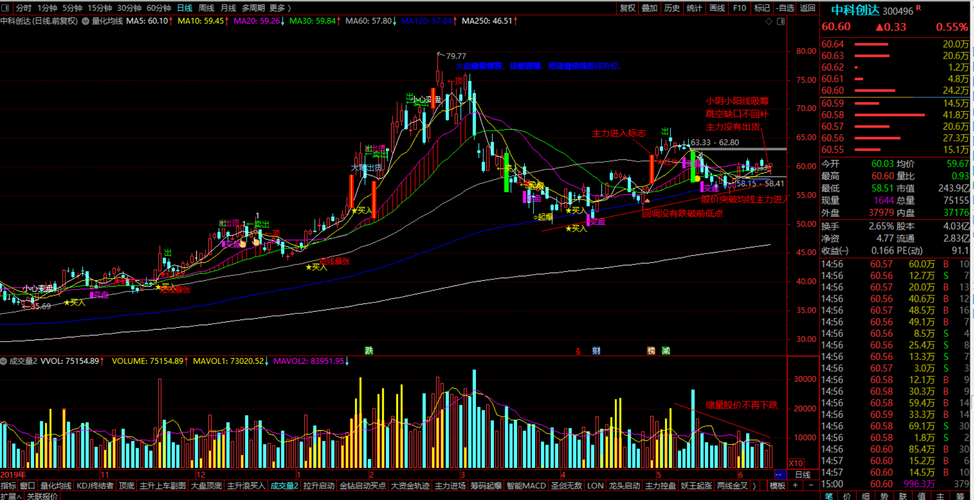This screenshot has height=500, width=974.
Task: Open the 关联报价 related quotes tab
Action: point(42,496)
